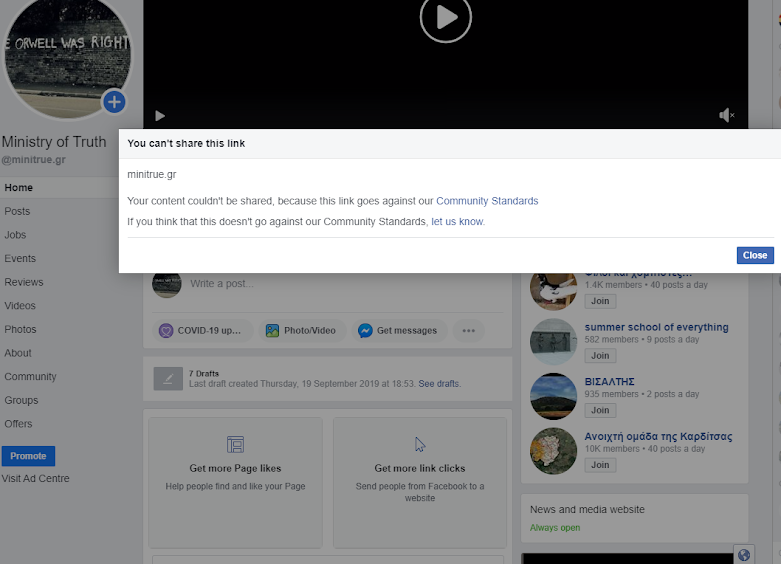781x564 pixels.
Task: Click the @minitrue.gr page handle
Action: coord(33,159)
